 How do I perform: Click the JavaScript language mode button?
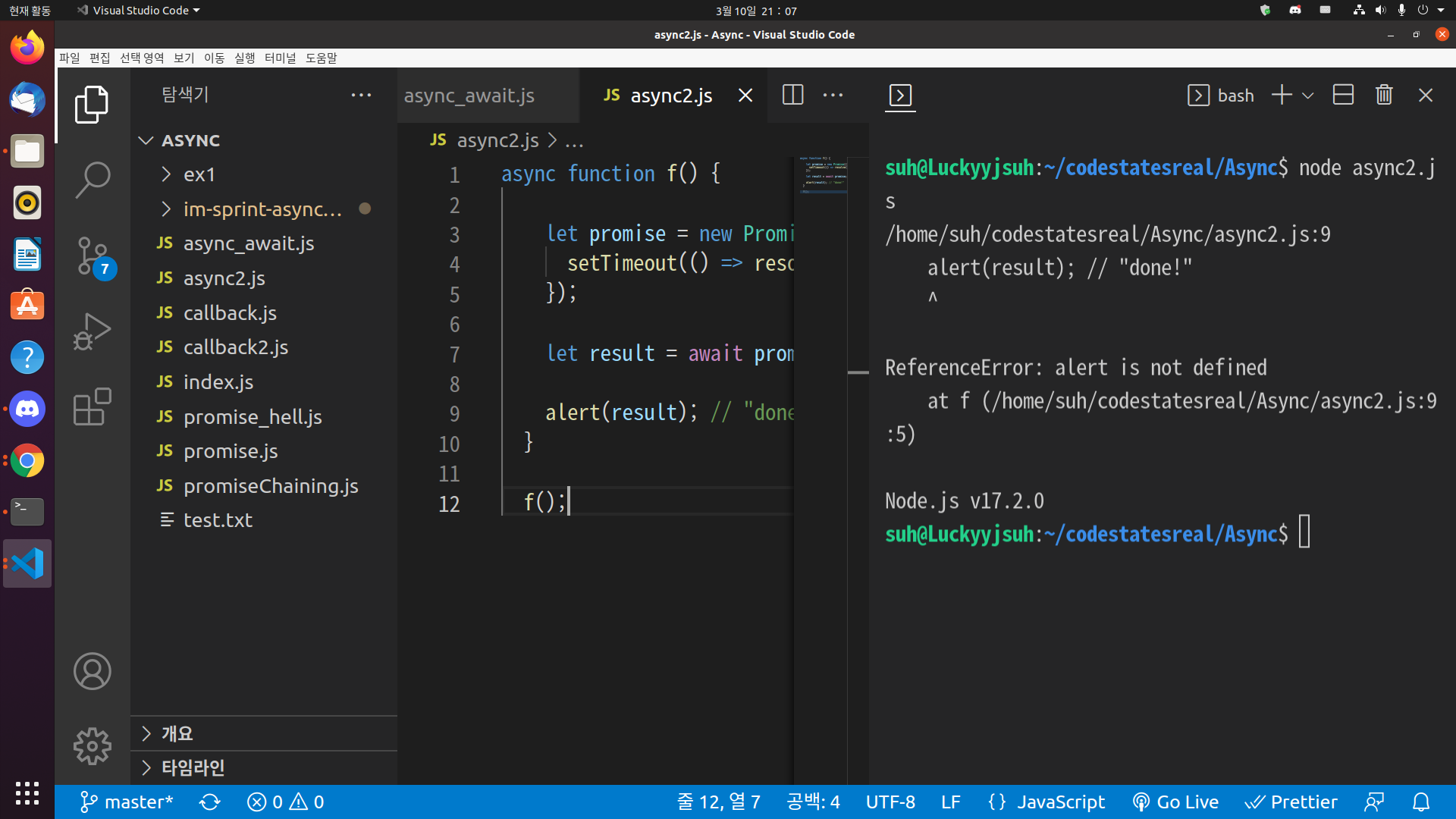point(1046,802)
